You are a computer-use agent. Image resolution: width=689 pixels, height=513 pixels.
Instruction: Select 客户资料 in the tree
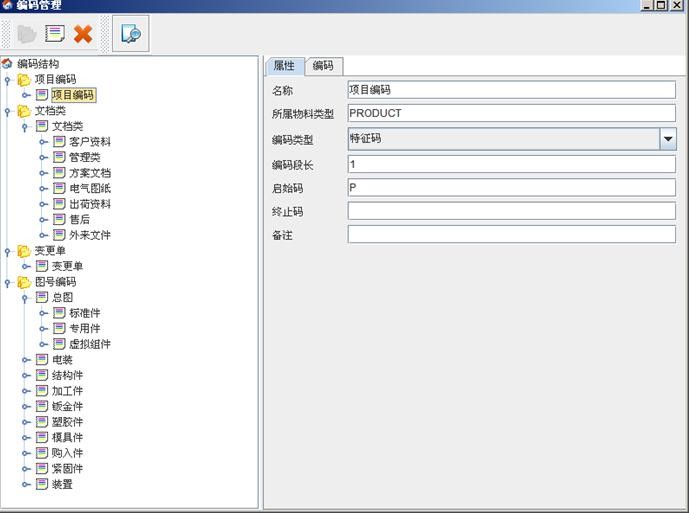89,142
